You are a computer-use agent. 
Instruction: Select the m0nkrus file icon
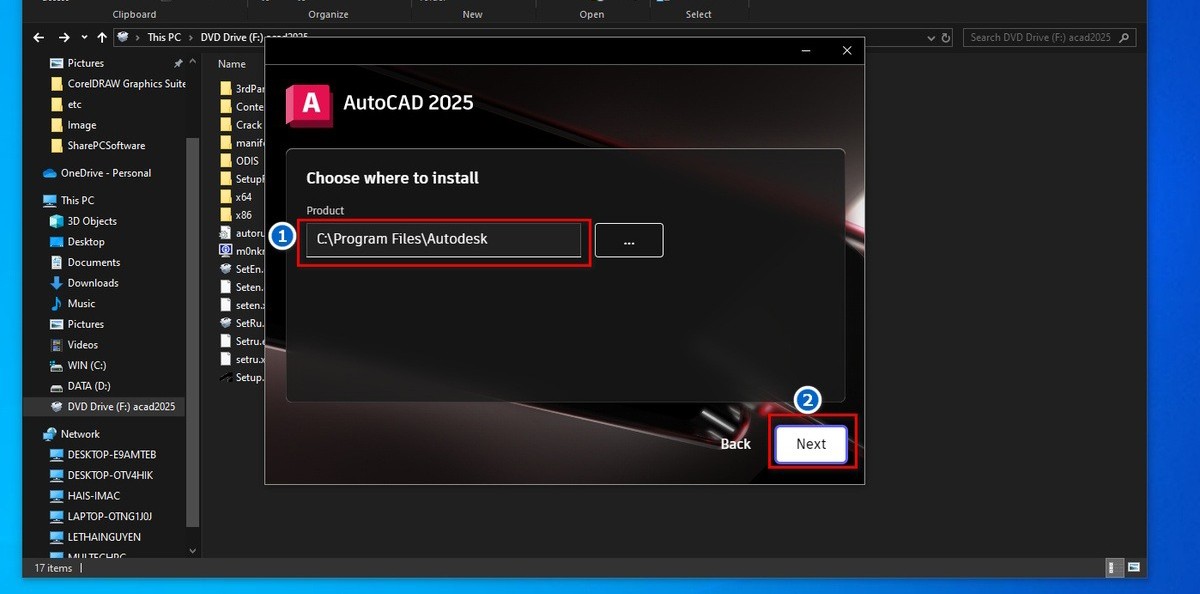click(226, 251)
